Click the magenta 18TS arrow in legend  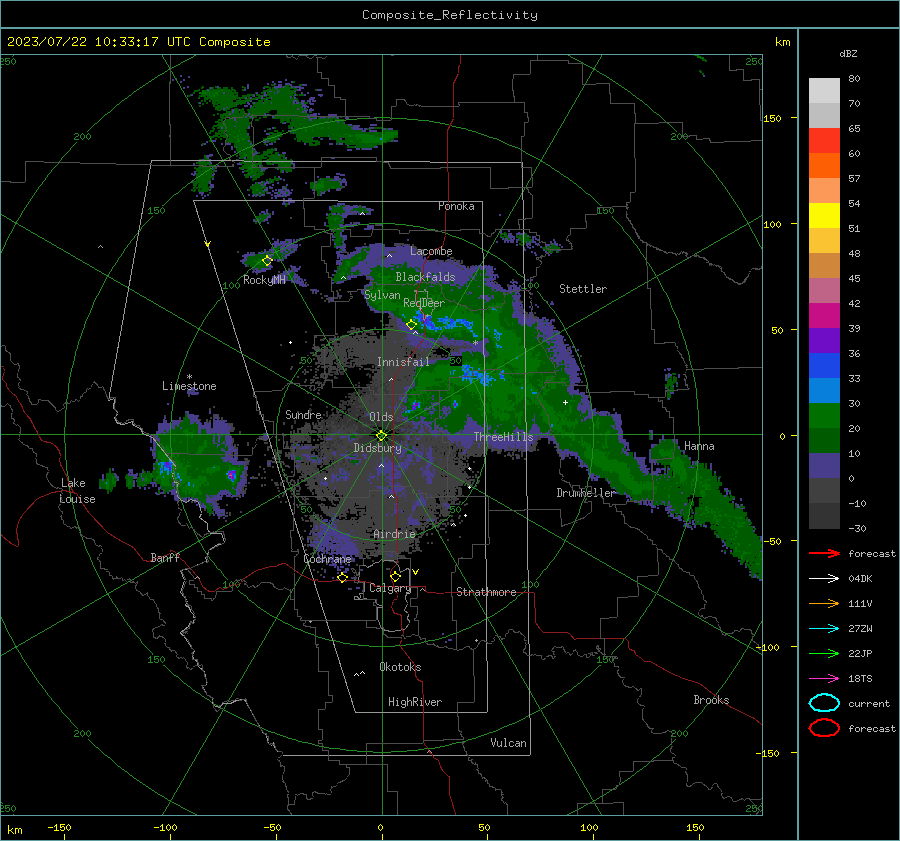pyautogui.click(x=824, y=679)
